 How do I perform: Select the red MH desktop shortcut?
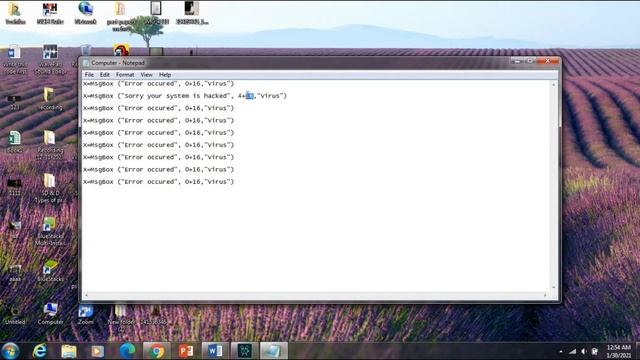click(50, 13)
